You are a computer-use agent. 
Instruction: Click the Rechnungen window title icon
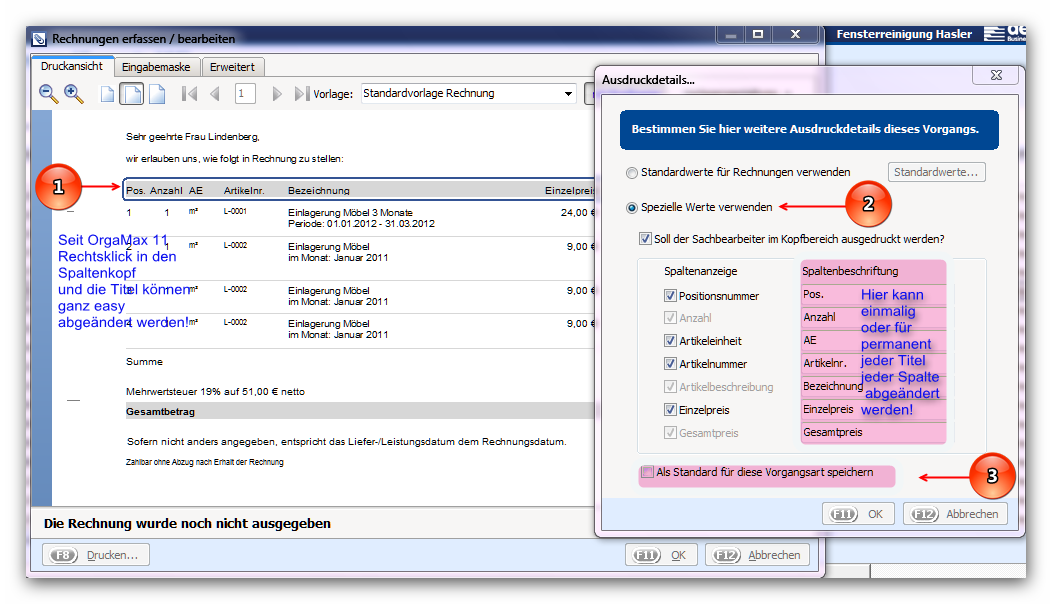(40, 39)
